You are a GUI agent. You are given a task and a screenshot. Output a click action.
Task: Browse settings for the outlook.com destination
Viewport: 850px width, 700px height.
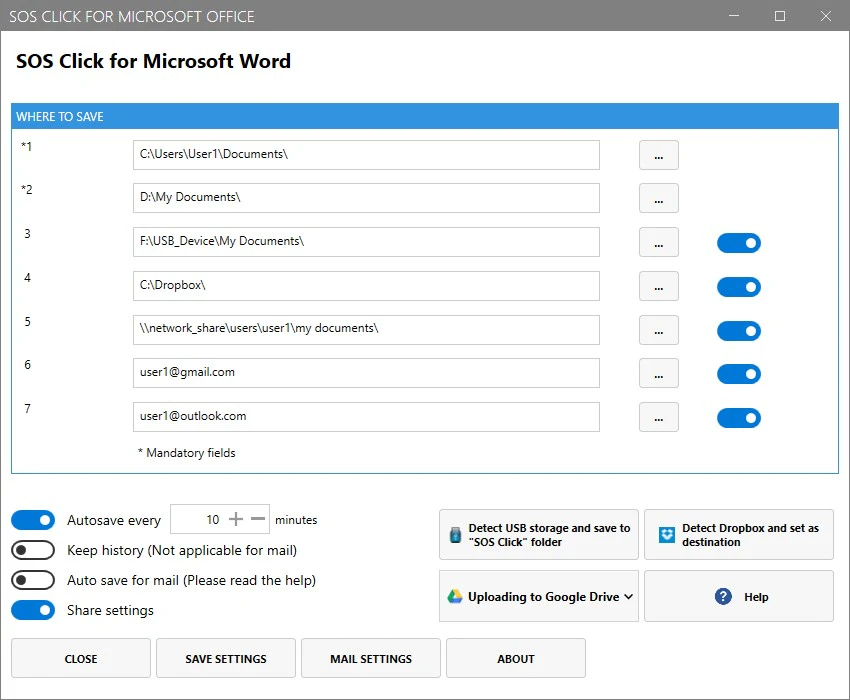(x=658, y=417)
